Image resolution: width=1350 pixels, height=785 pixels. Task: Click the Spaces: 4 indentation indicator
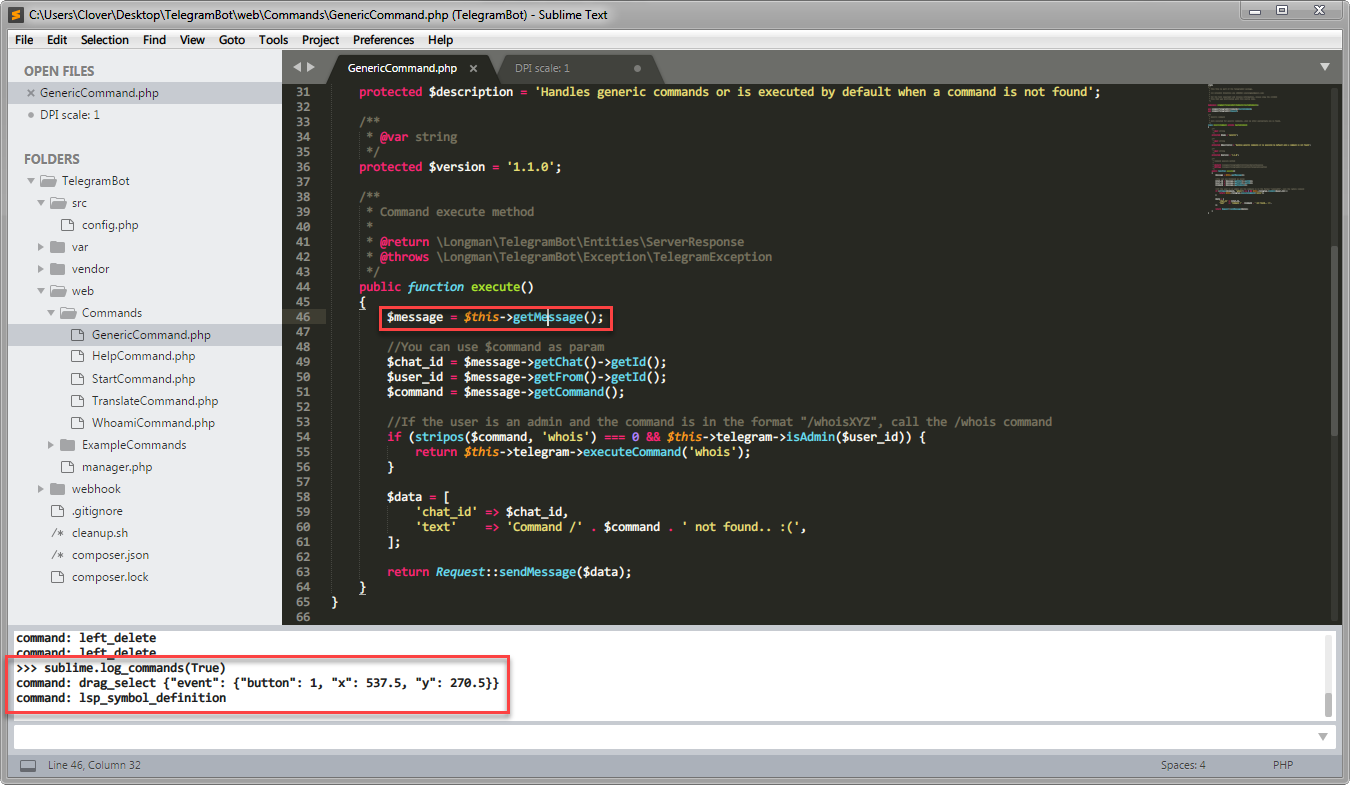tap(1183, 764)
